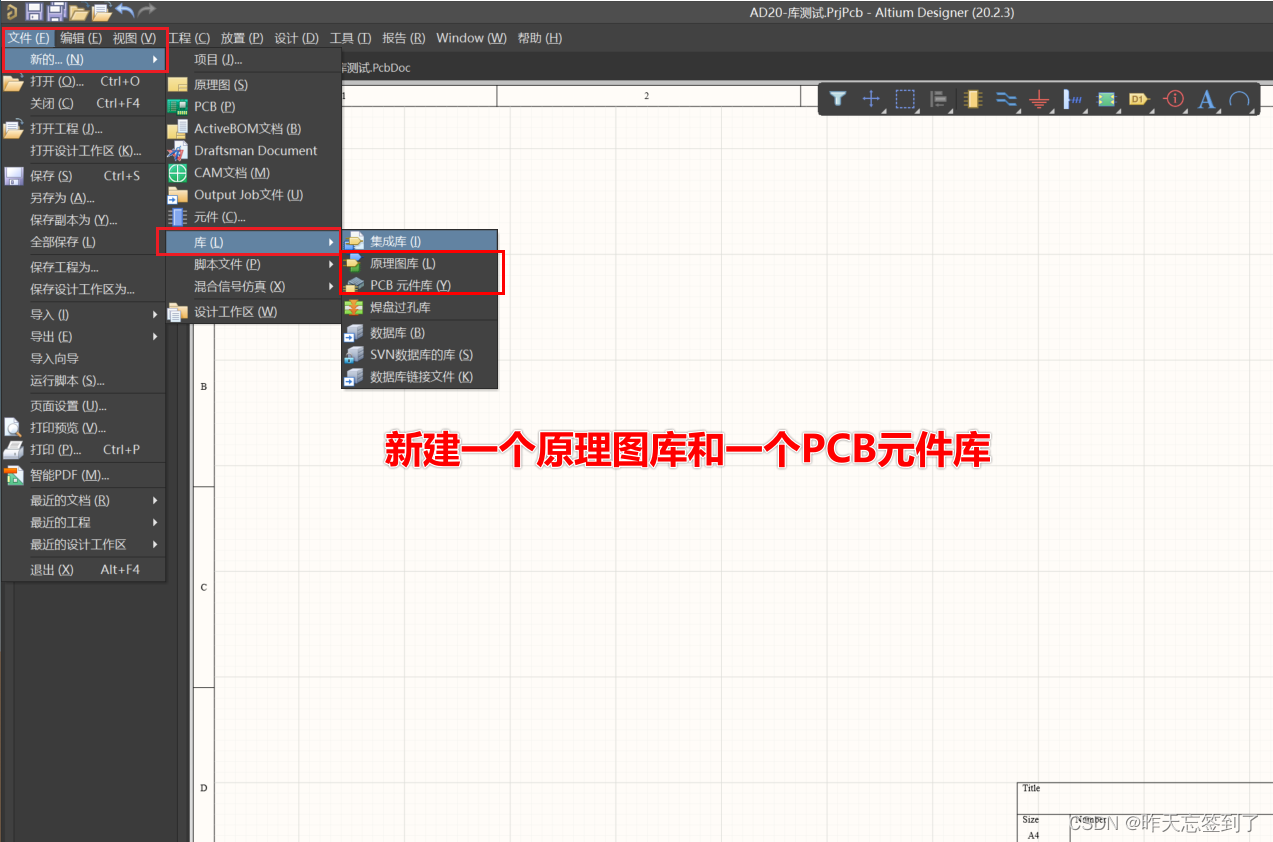
Task: Open the 放置 (P) menu
Action: 242,38
